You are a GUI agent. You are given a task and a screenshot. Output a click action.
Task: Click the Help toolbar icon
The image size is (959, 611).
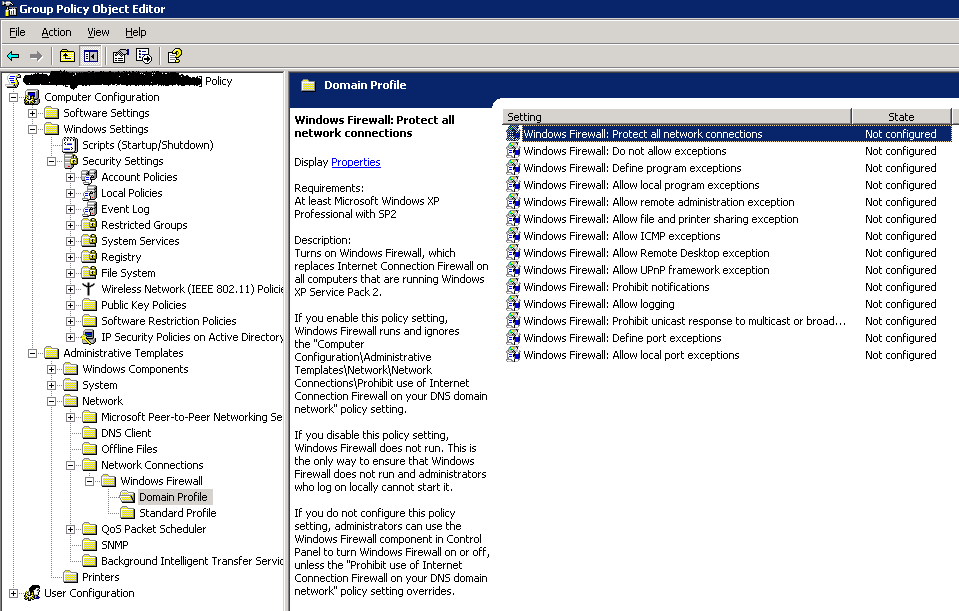(x=175, y=56)
